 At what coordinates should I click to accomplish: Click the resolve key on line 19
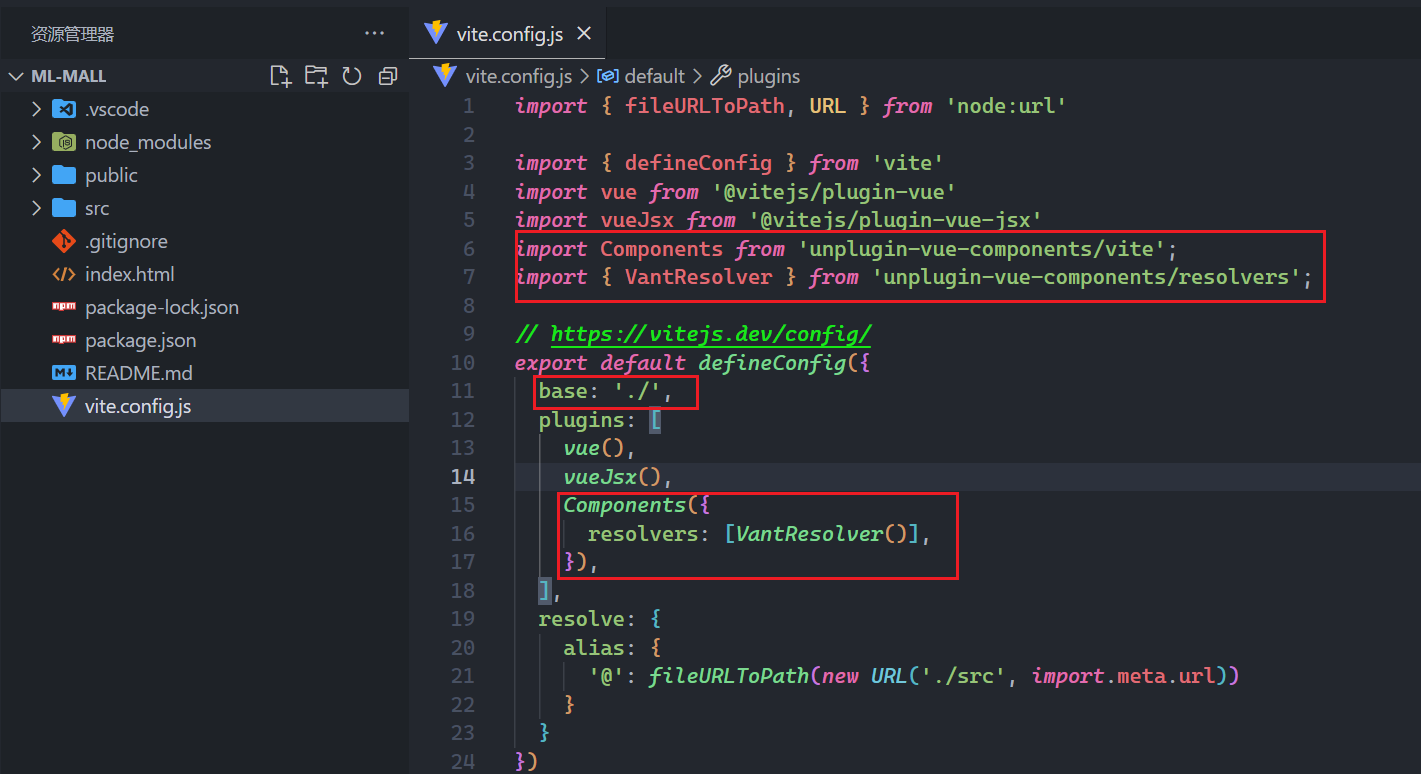(x=581, y=619)
